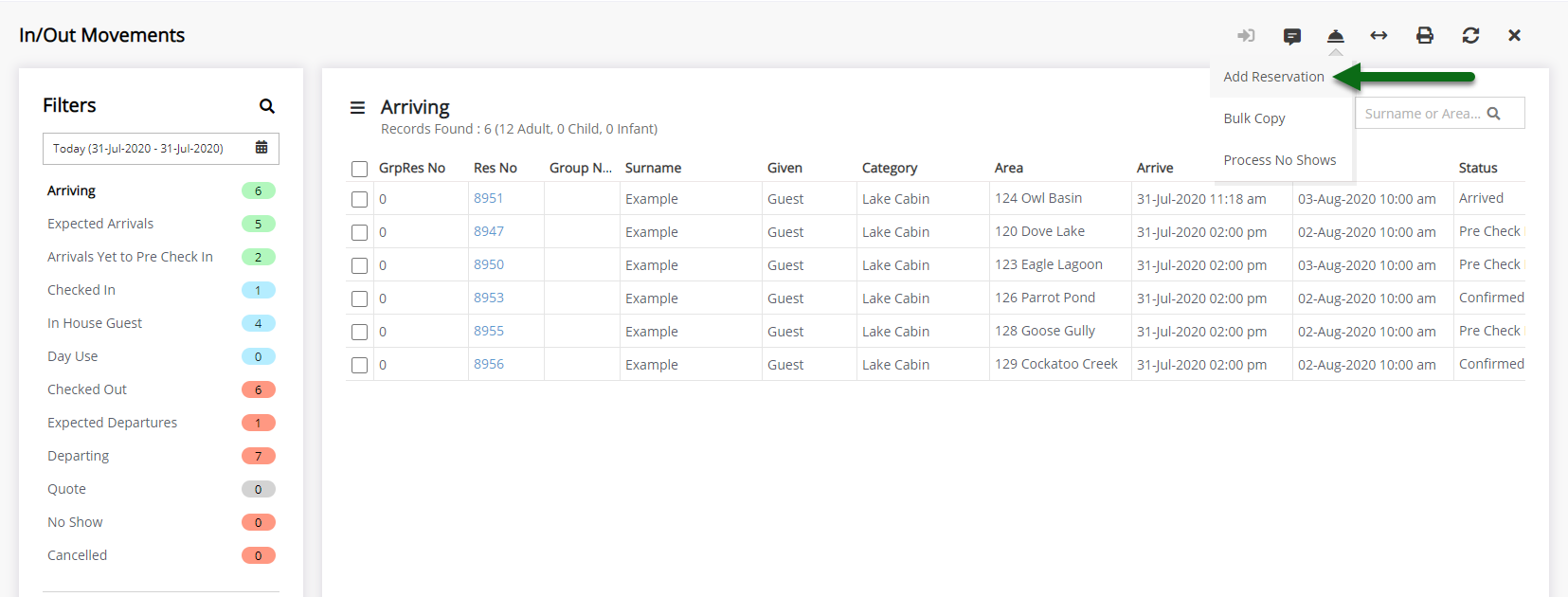Viewport: 1568px width, 597px height.
Task: Open reservation number 8956 link
Action: (x=489, y=364)
